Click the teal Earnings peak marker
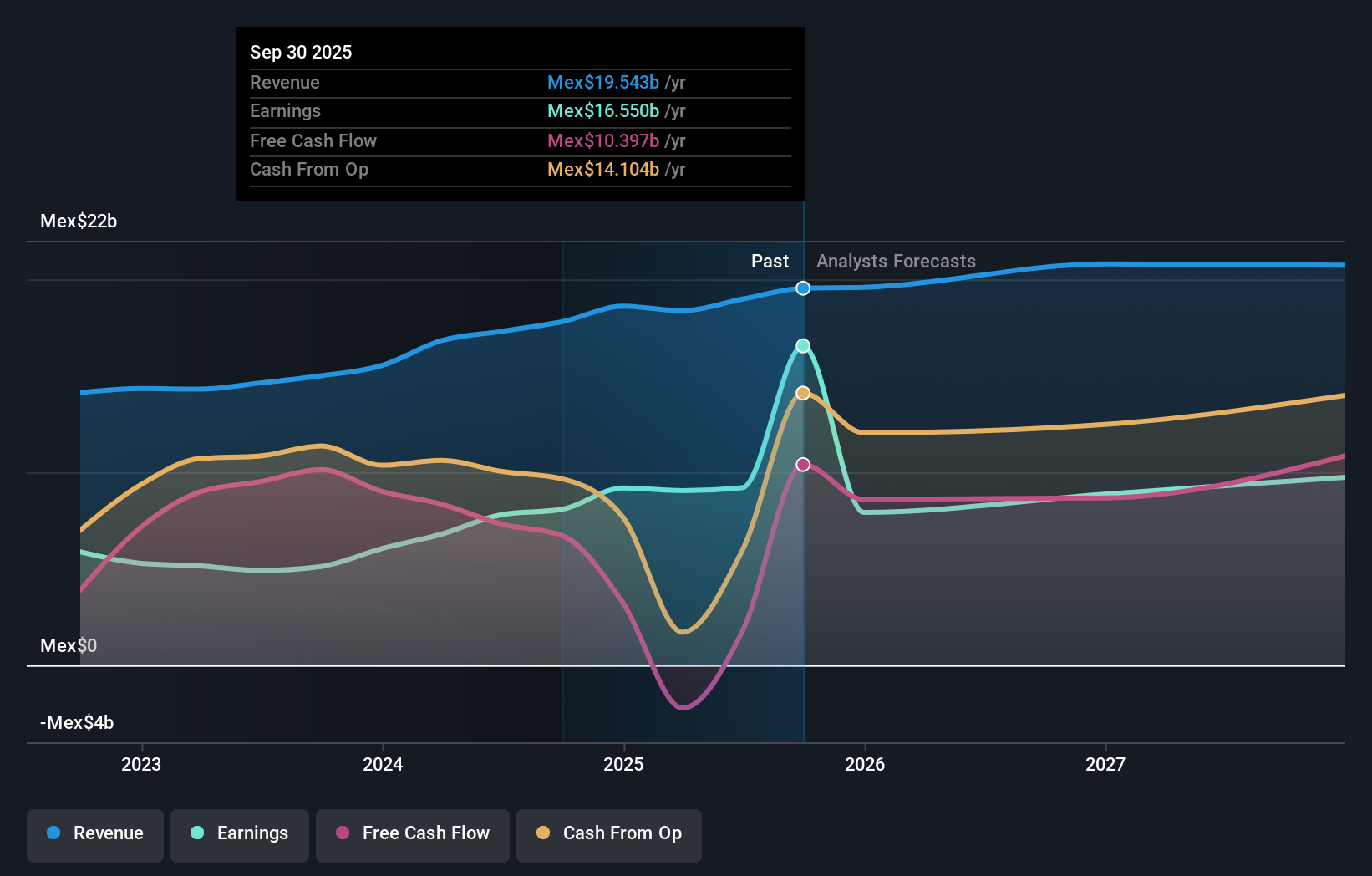 click(x=802, y=345)
